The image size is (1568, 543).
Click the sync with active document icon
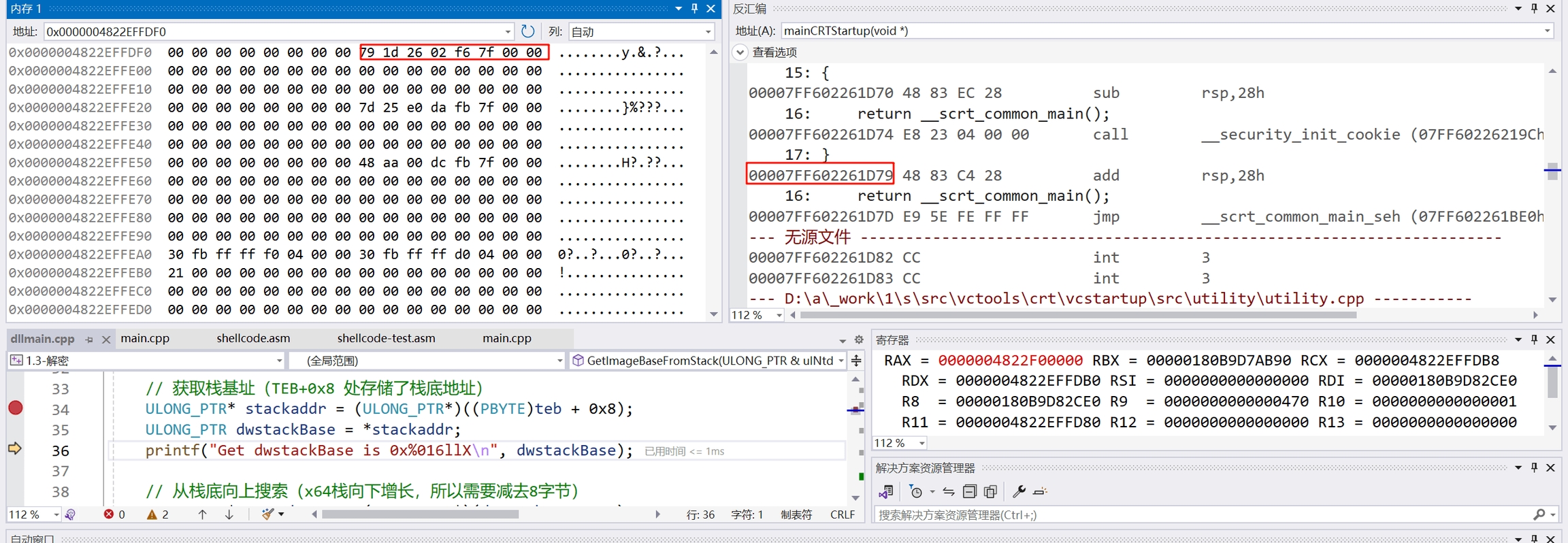point(948,491)
